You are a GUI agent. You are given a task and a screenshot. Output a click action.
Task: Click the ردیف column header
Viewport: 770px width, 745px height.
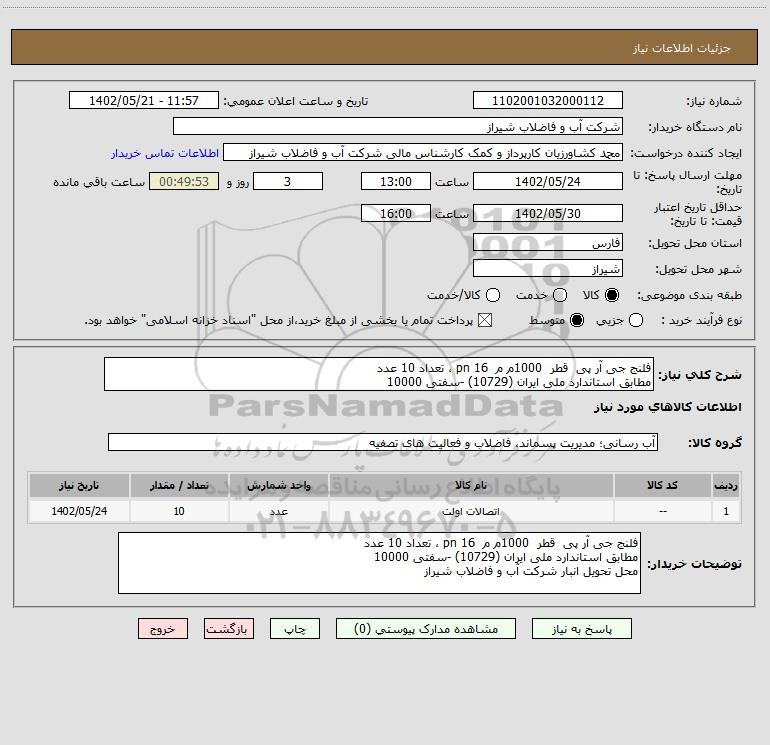coord(726,485)
